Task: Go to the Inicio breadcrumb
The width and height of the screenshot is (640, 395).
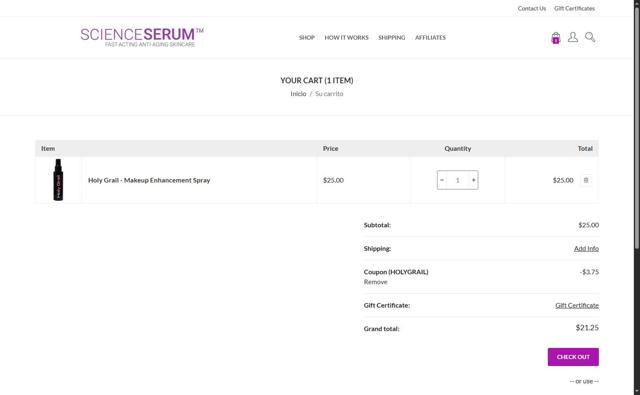Action: 298,94
